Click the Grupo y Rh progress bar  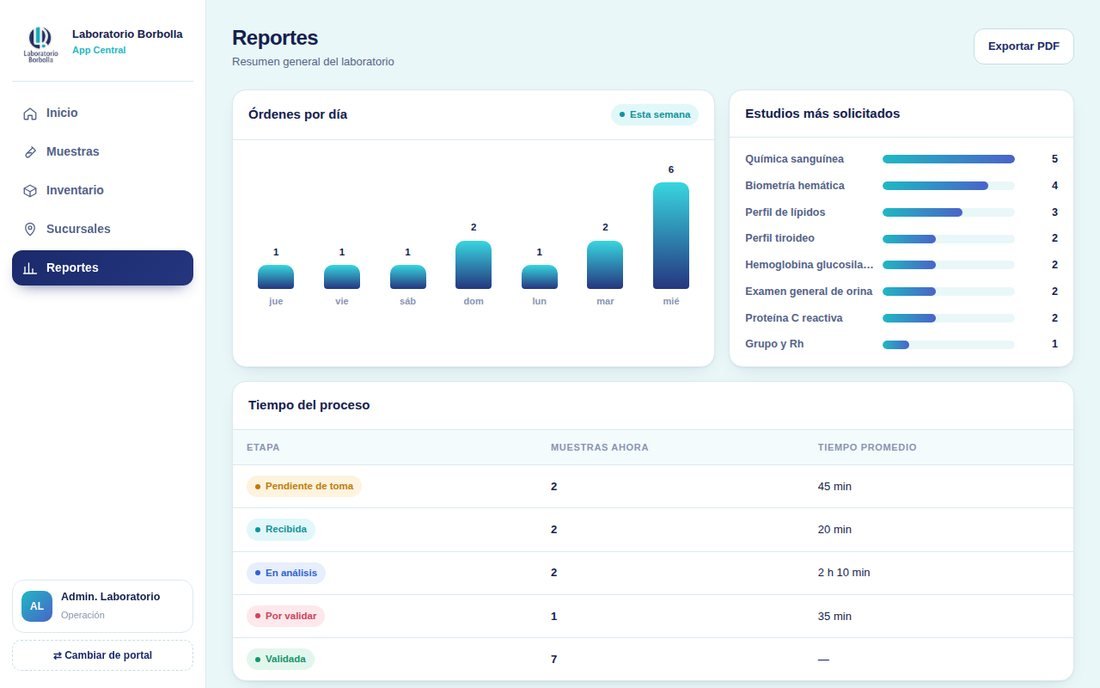click(948, 344)
